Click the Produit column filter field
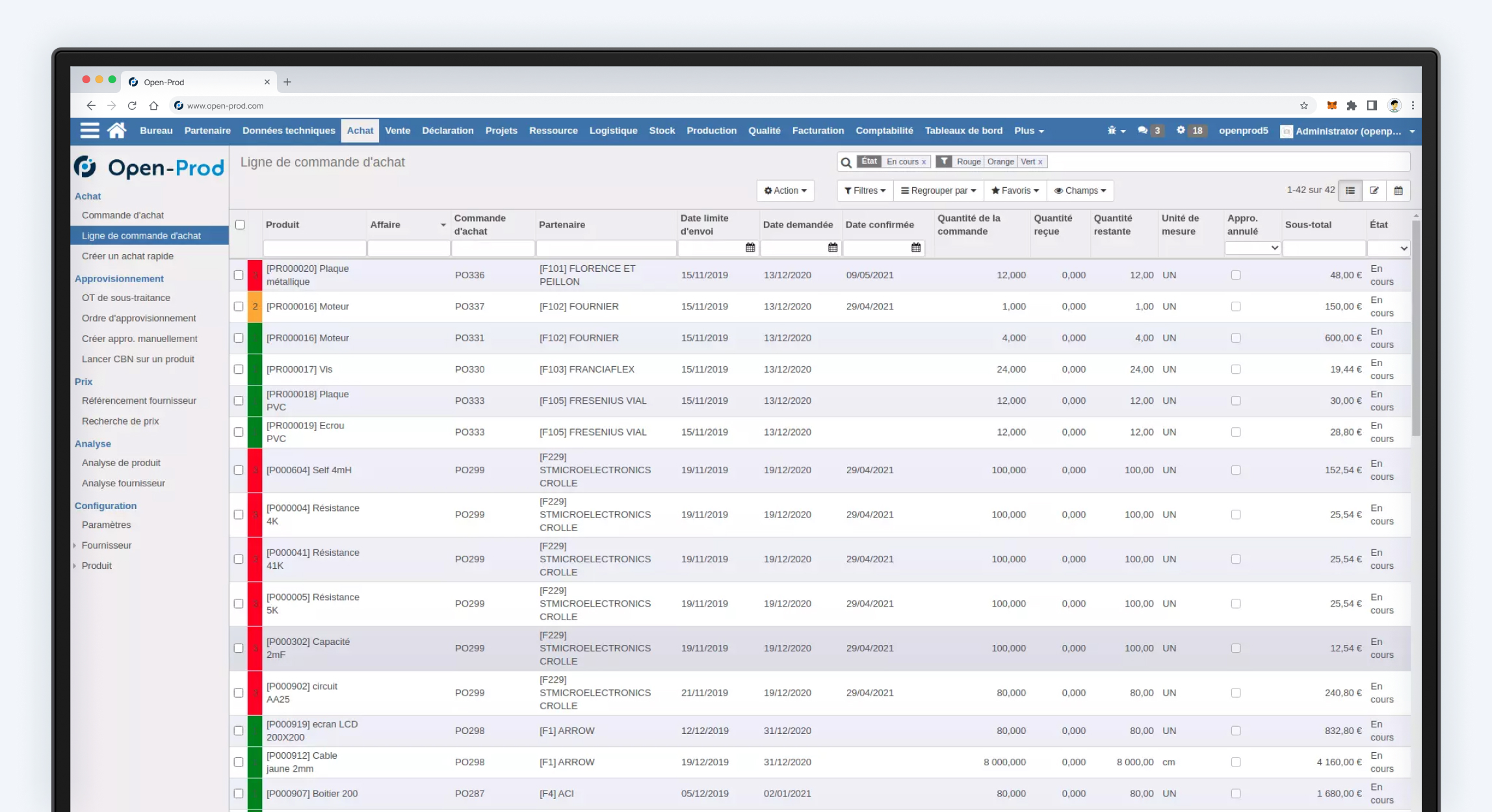This screenshot has height=812, width=1492. 314,248
